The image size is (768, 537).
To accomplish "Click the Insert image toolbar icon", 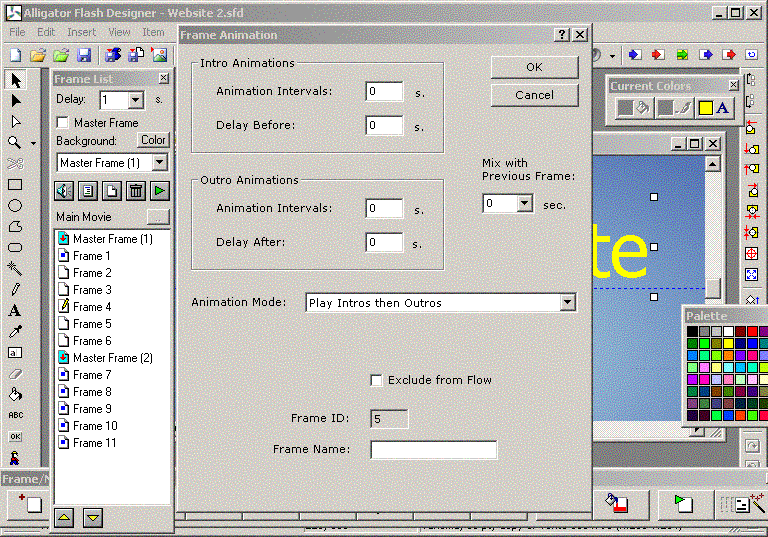I will click(x=159, y=55).
